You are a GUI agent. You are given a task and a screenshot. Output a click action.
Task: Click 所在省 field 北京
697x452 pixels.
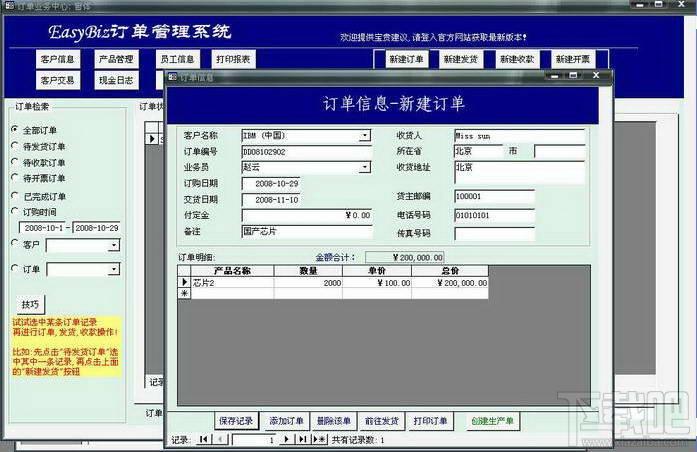click(x=478, y=151)
